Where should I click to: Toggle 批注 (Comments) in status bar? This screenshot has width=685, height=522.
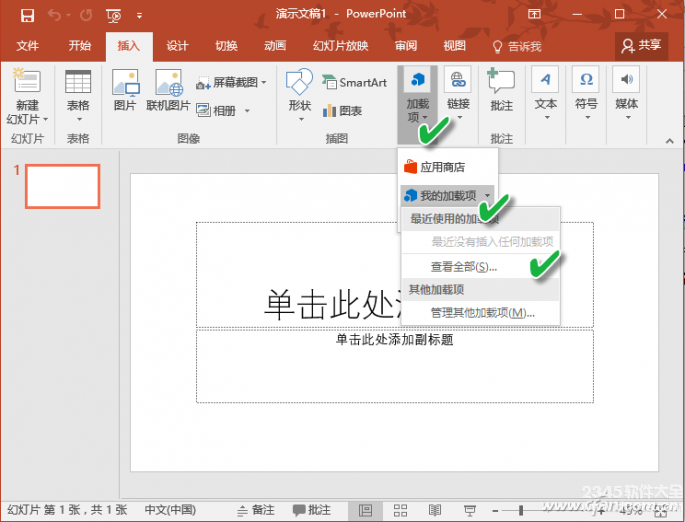point(312,510)
